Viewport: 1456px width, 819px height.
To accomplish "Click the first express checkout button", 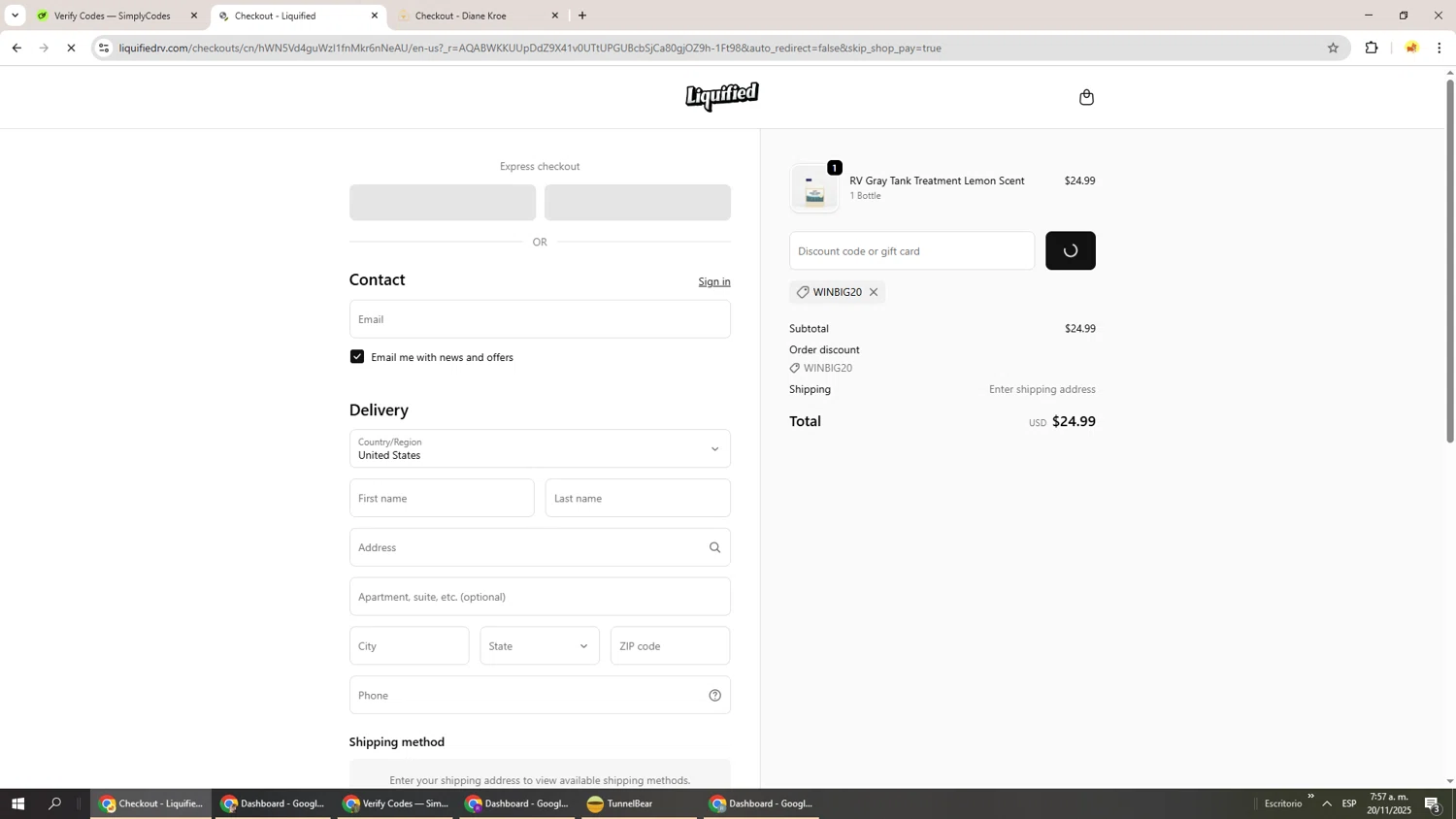I will 443,203.
